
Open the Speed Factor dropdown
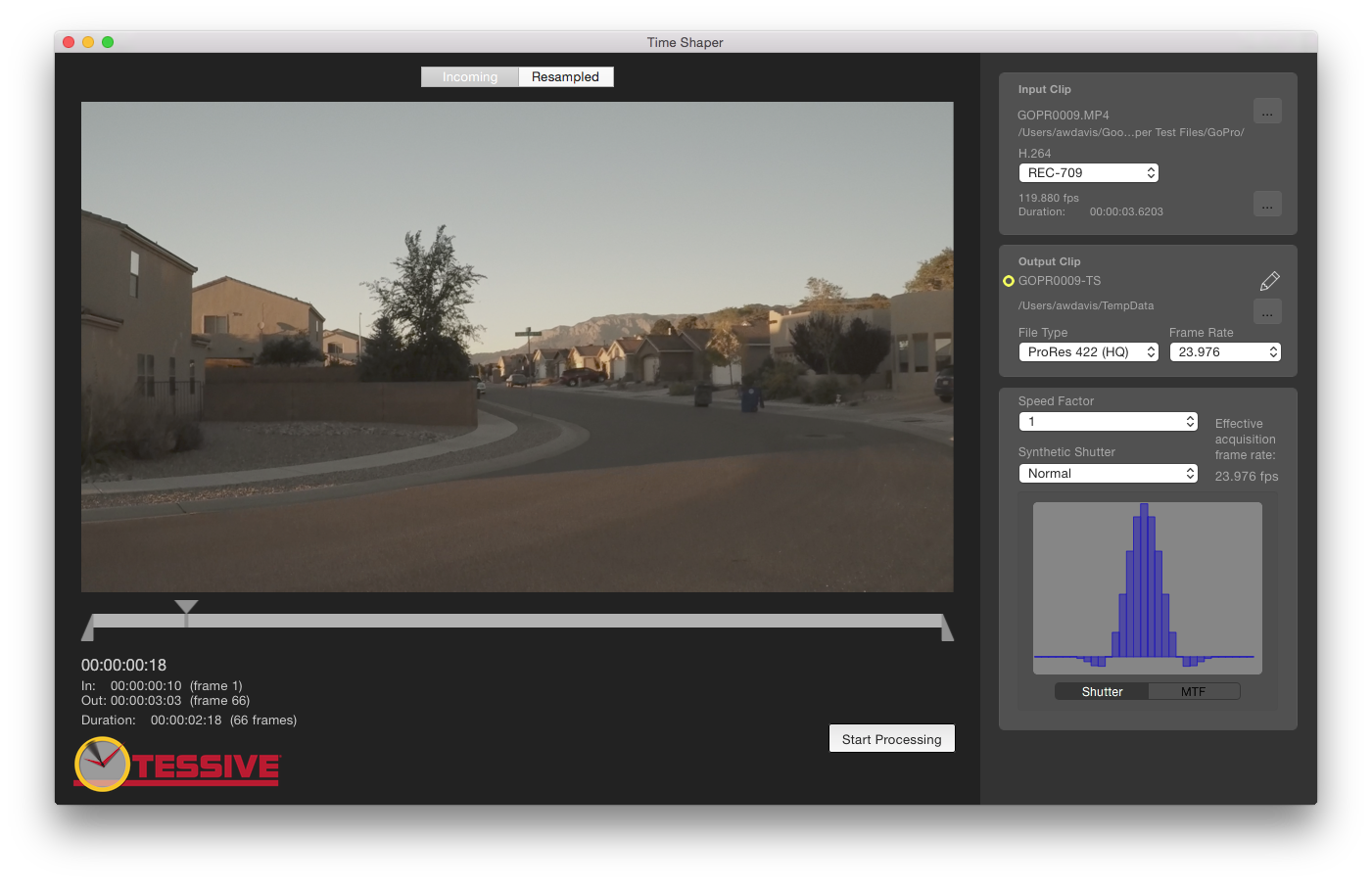1109,422
